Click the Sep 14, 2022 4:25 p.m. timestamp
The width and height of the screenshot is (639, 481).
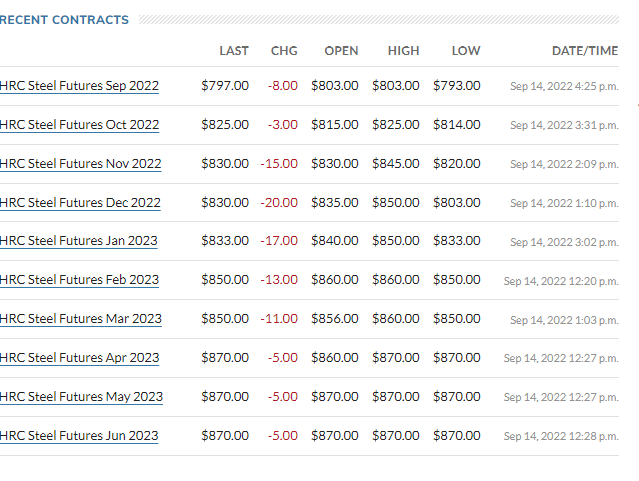(x=564, y=87)
